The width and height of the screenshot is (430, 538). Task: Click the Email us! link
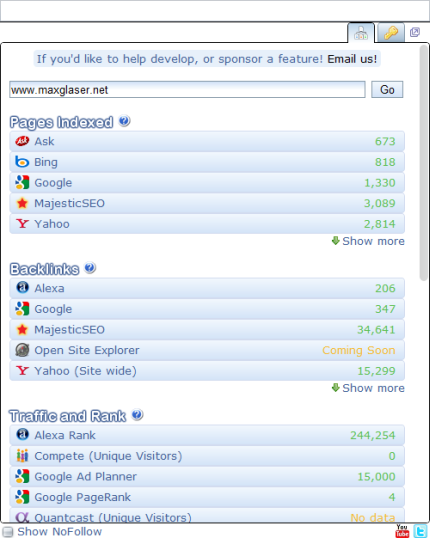[x=352, y=59]
